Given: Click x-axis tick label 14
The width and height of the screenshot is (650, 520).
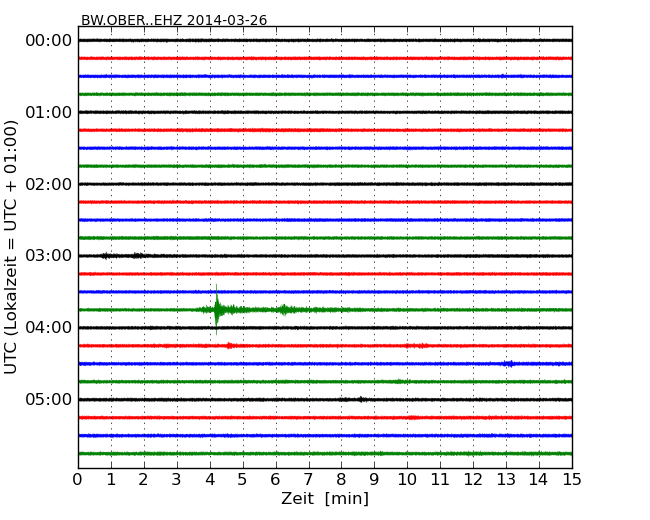Looking at the screenshot, I should [538, 480].
